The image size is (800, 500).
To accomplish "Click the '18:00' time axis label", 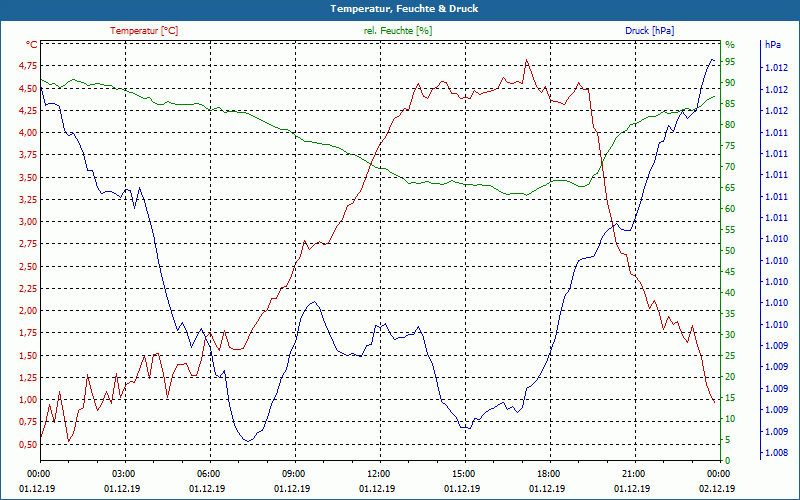I will 549,473.
